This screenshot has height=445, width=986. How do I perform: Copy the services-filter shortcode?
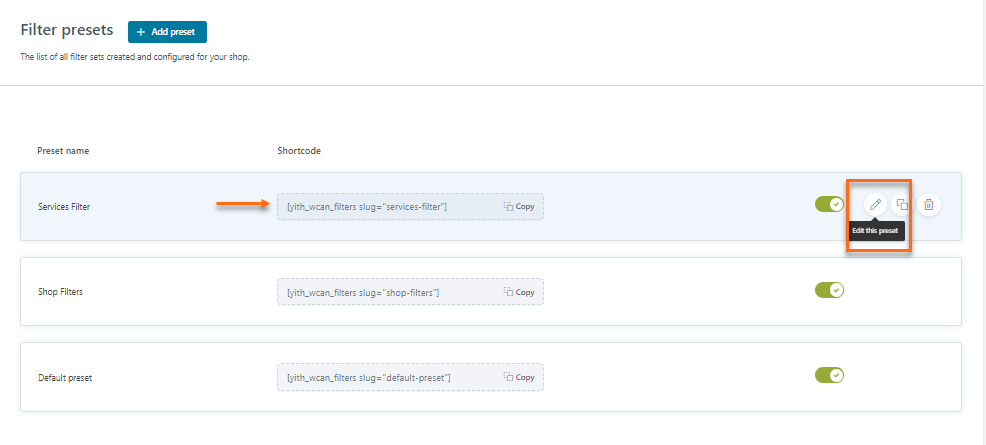(x=519, y=207)
